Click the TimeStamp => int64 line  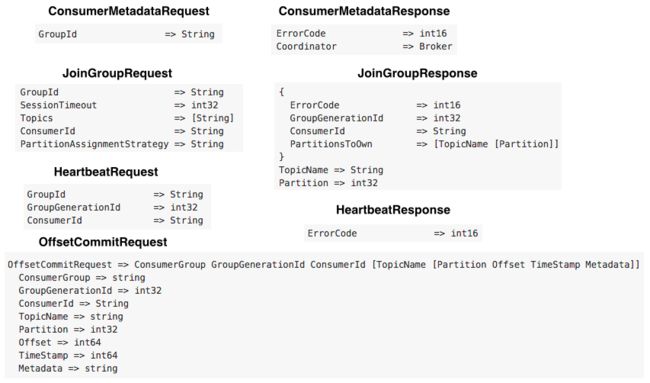coord(68,356)
